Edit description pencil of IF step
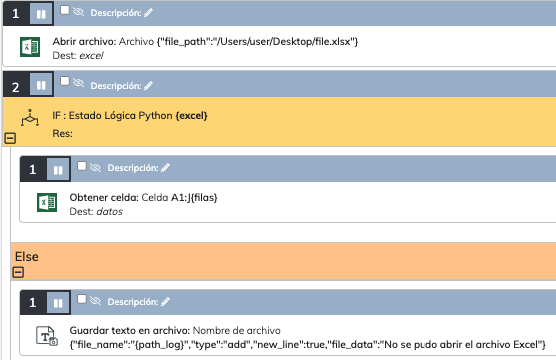Image resolution: width=556 pixels, height=360 pixels. 149,85
